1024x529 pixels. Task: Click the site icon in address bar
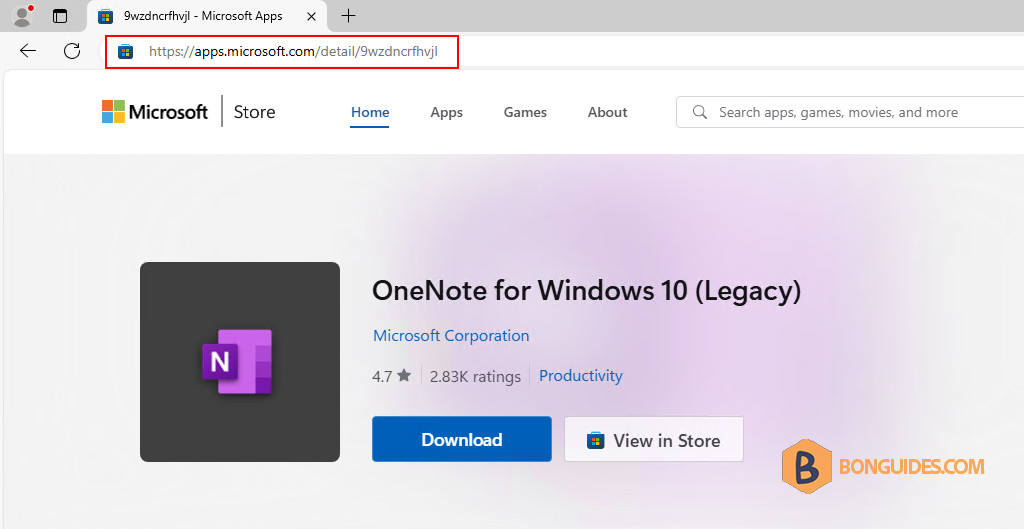click(x=125, y=52)
